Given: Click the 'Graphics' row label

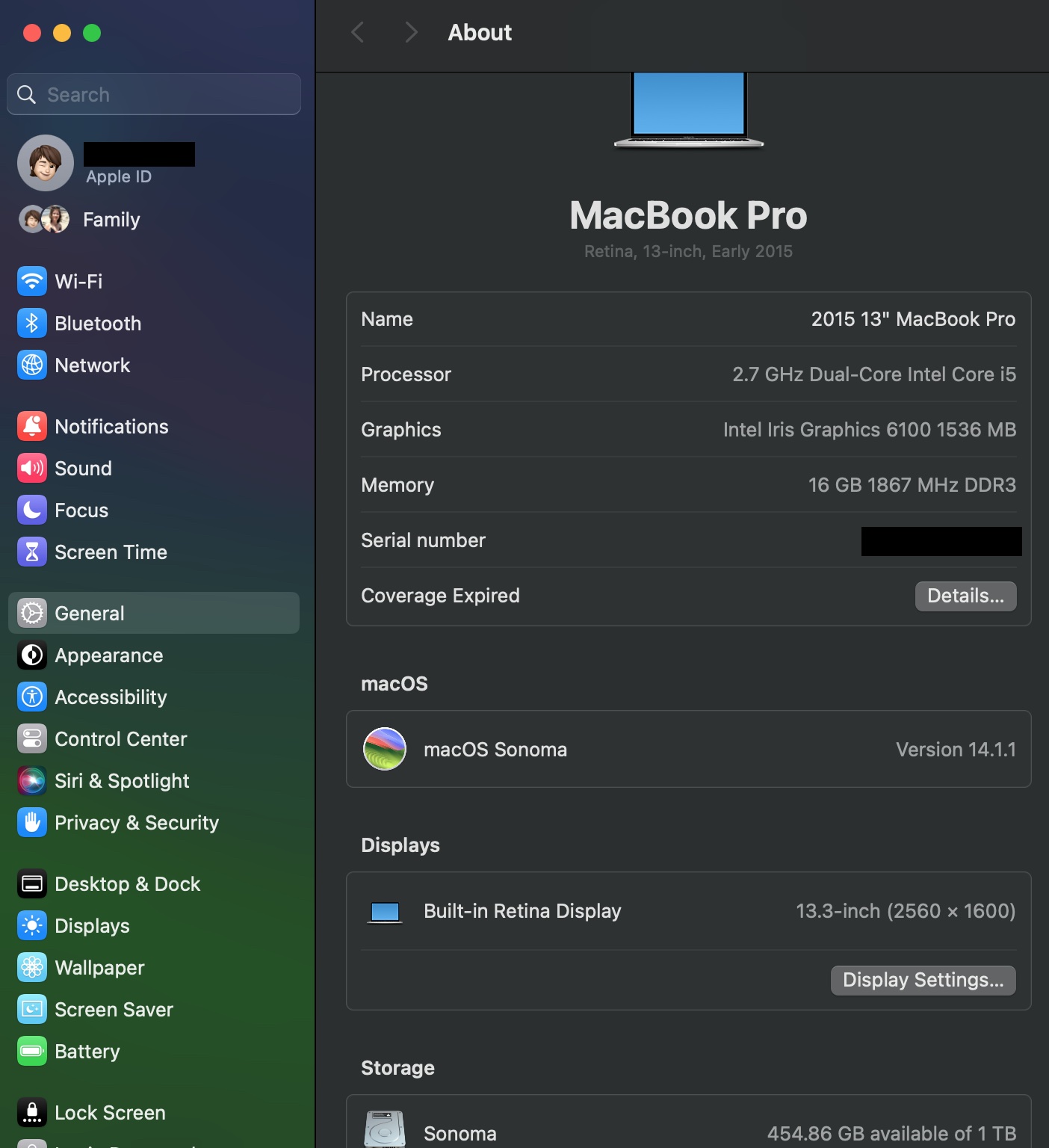Looking at the screenshot, I should point(401,430).
